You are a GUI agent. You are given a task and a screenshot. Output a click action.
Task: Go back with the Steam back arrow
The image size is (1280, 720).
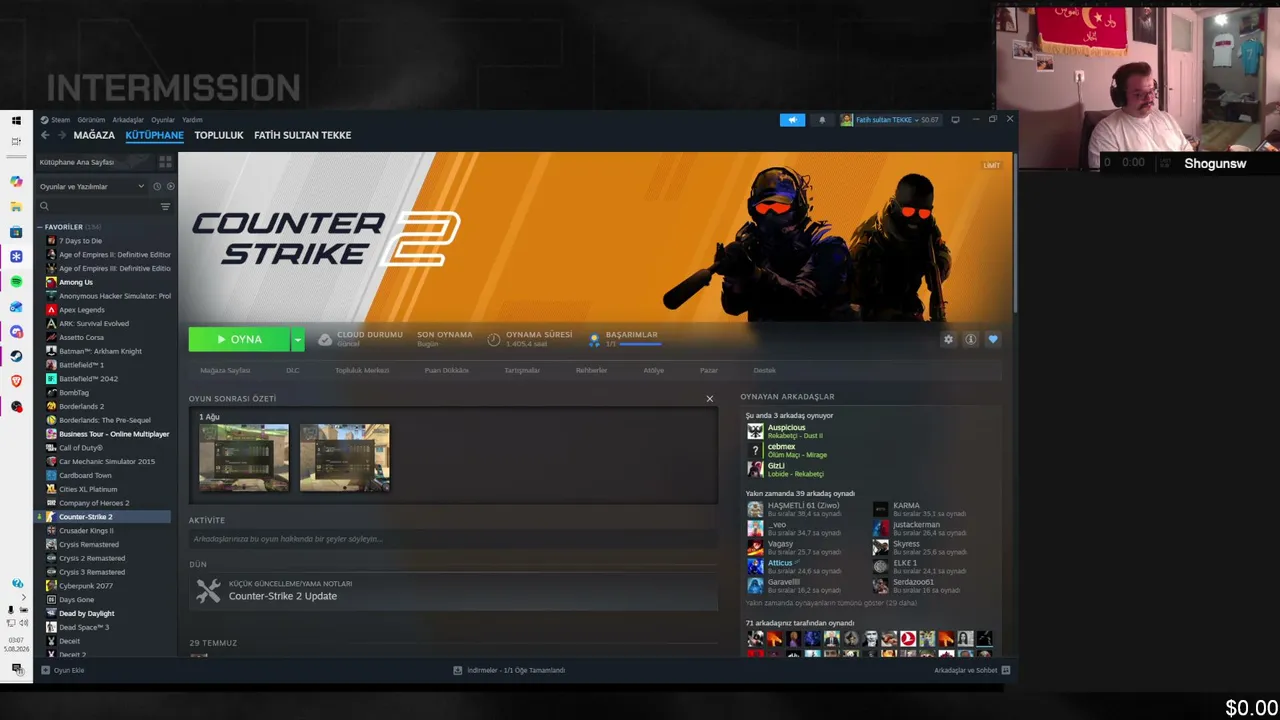coord(45,135)
